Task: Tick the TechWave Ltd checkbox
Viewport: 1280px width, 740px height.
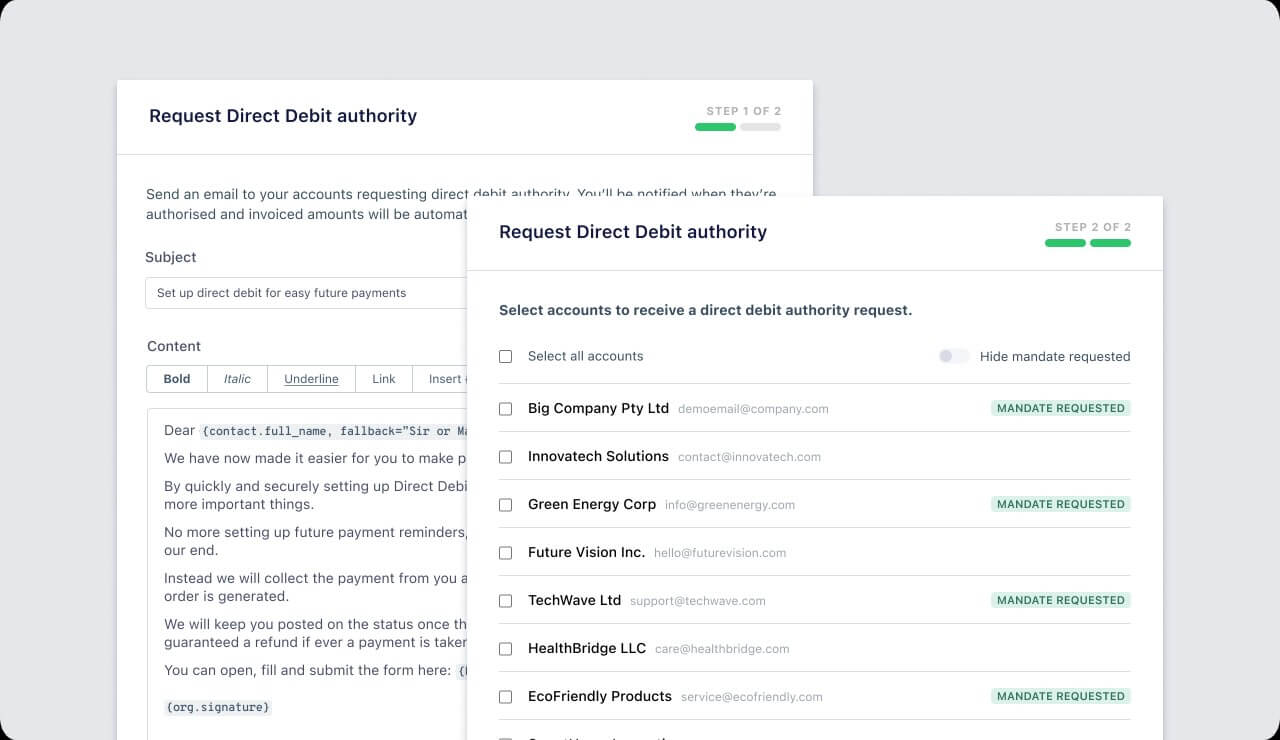Action: 505,600
